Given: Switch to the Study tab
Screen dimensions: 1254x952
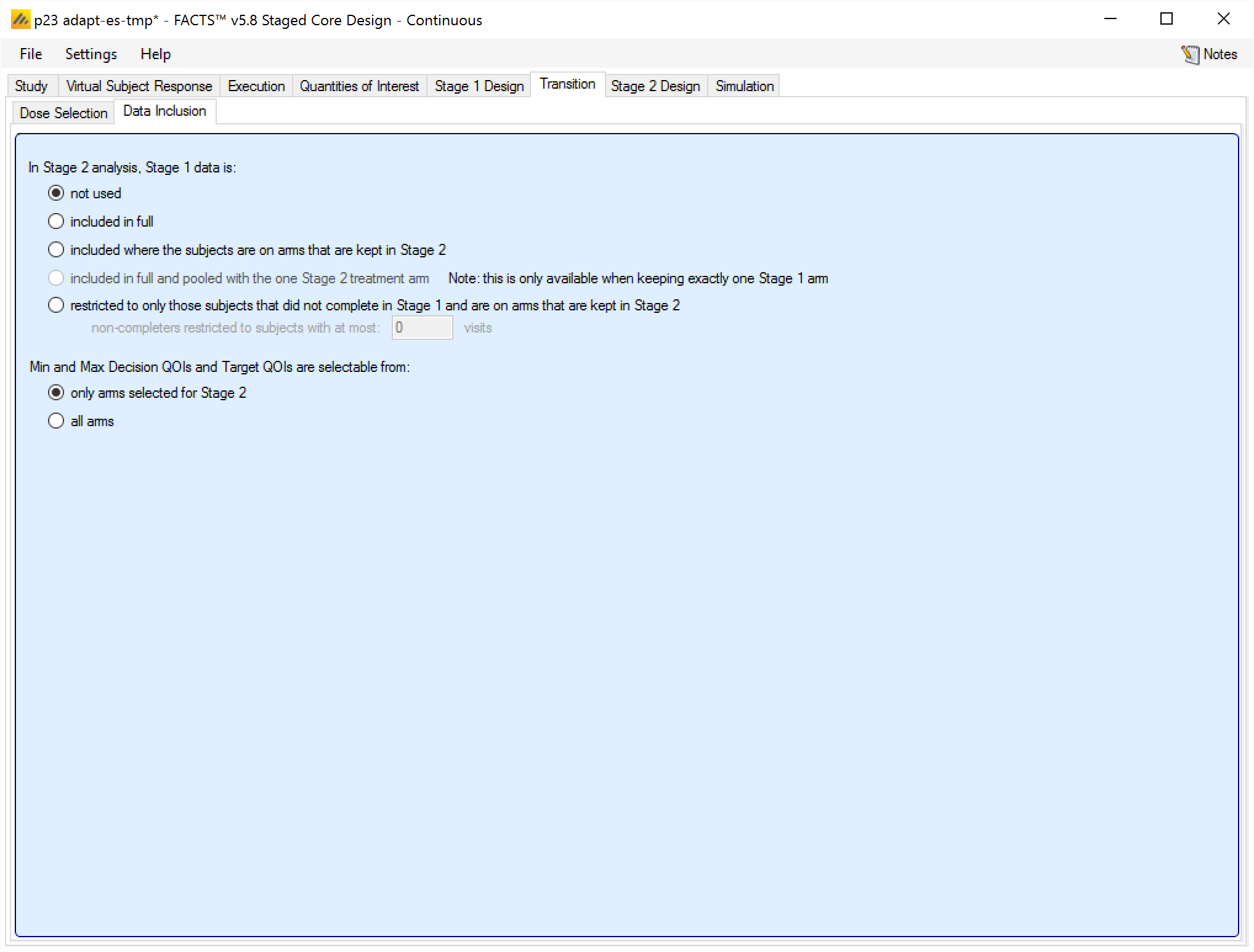Looking at the screenshot, I should pos(31,86).
